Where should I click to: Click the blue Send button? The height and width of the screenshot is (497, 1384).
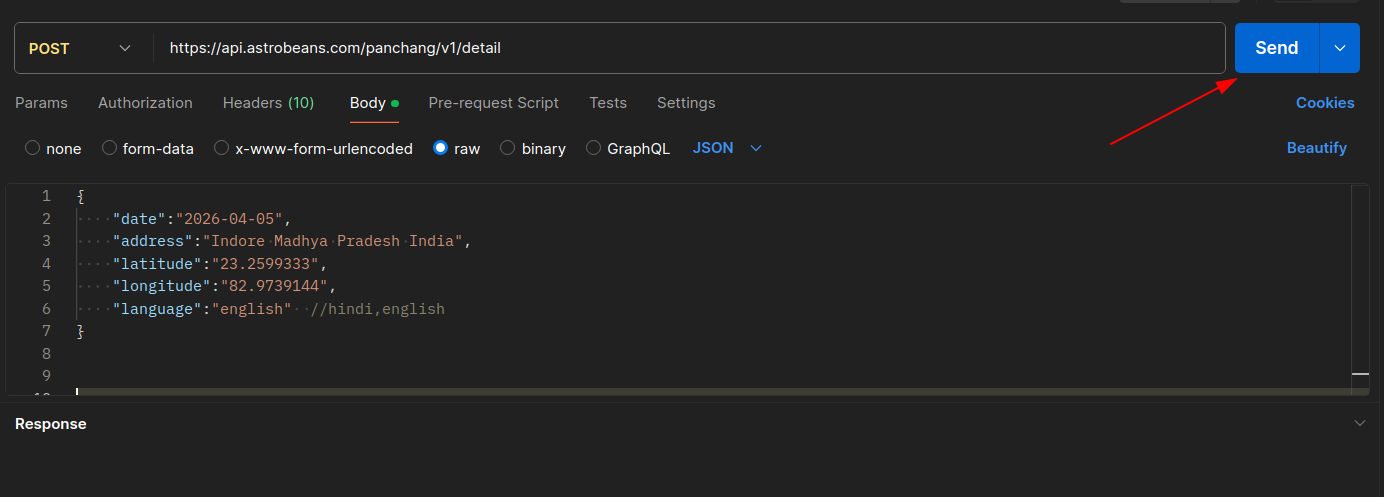click(x=1276, y=48)
